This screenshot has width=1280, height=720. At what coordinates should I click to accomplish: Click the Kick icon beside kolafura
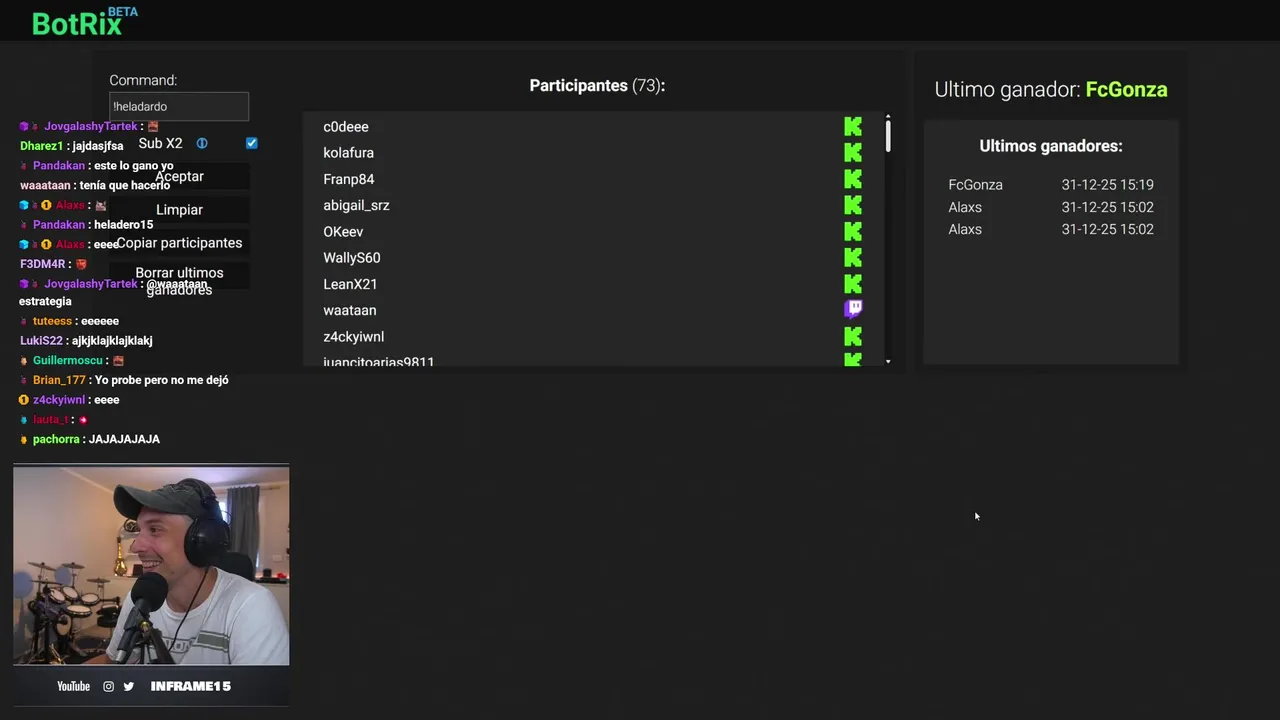[853, 153]
